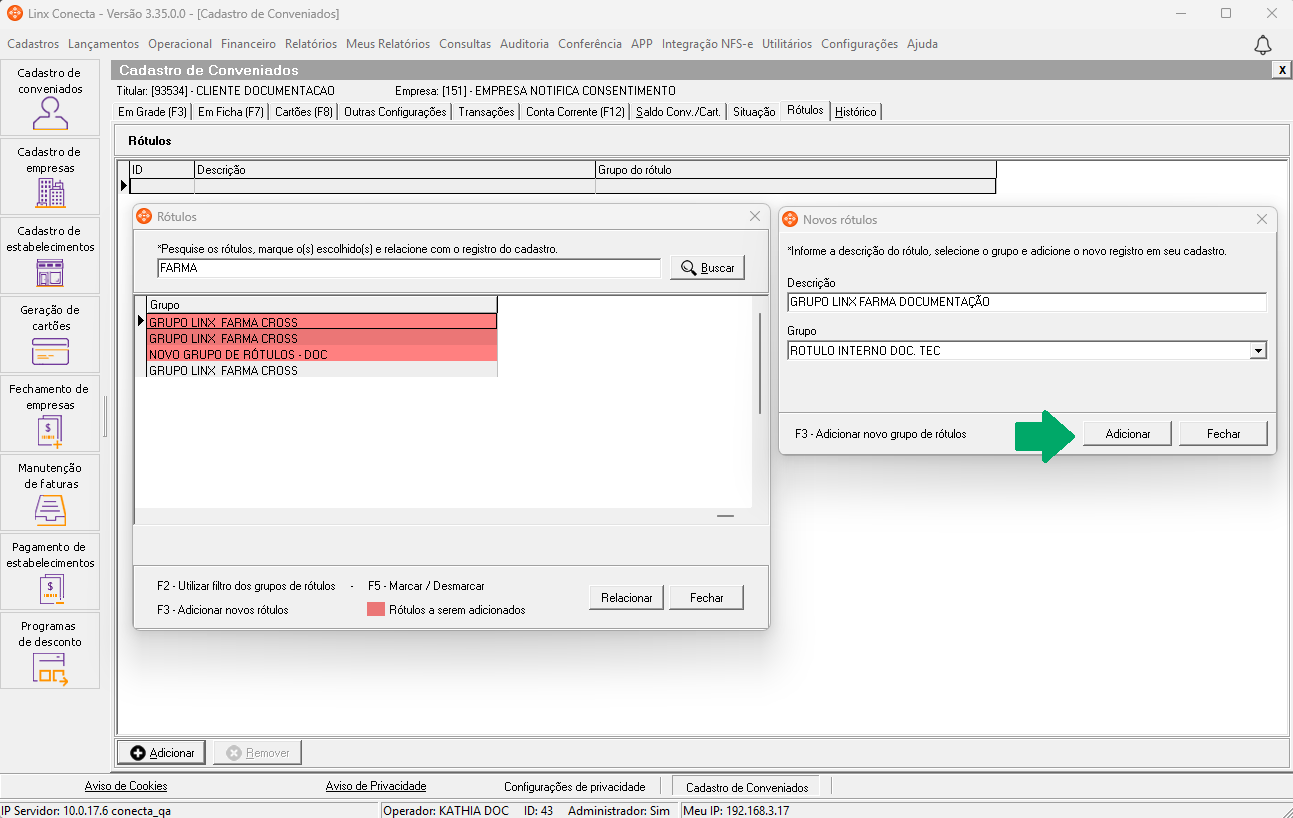Image resolution: width=1293 pixels, height=818 pixels.
Task: Click the rótulo search field containing FARMA
Action: (409, 268)
